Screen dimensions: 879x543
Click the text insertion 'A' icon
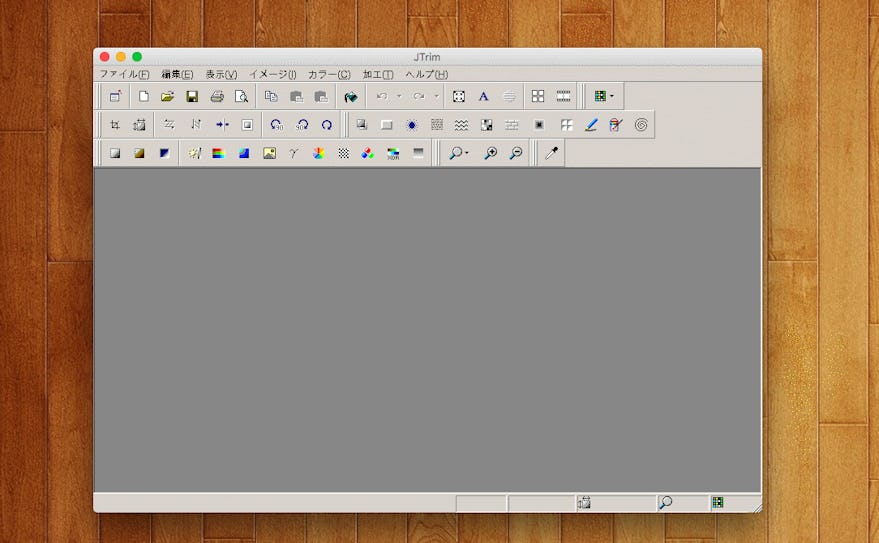[x=484, y=97]
